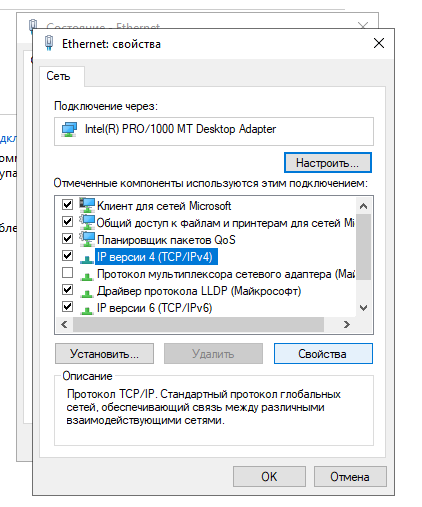Image resolution: width=422 pixels, height=507 pixels.
Task: Select the Microsoft networks client icon
Action: pos(87,205)
